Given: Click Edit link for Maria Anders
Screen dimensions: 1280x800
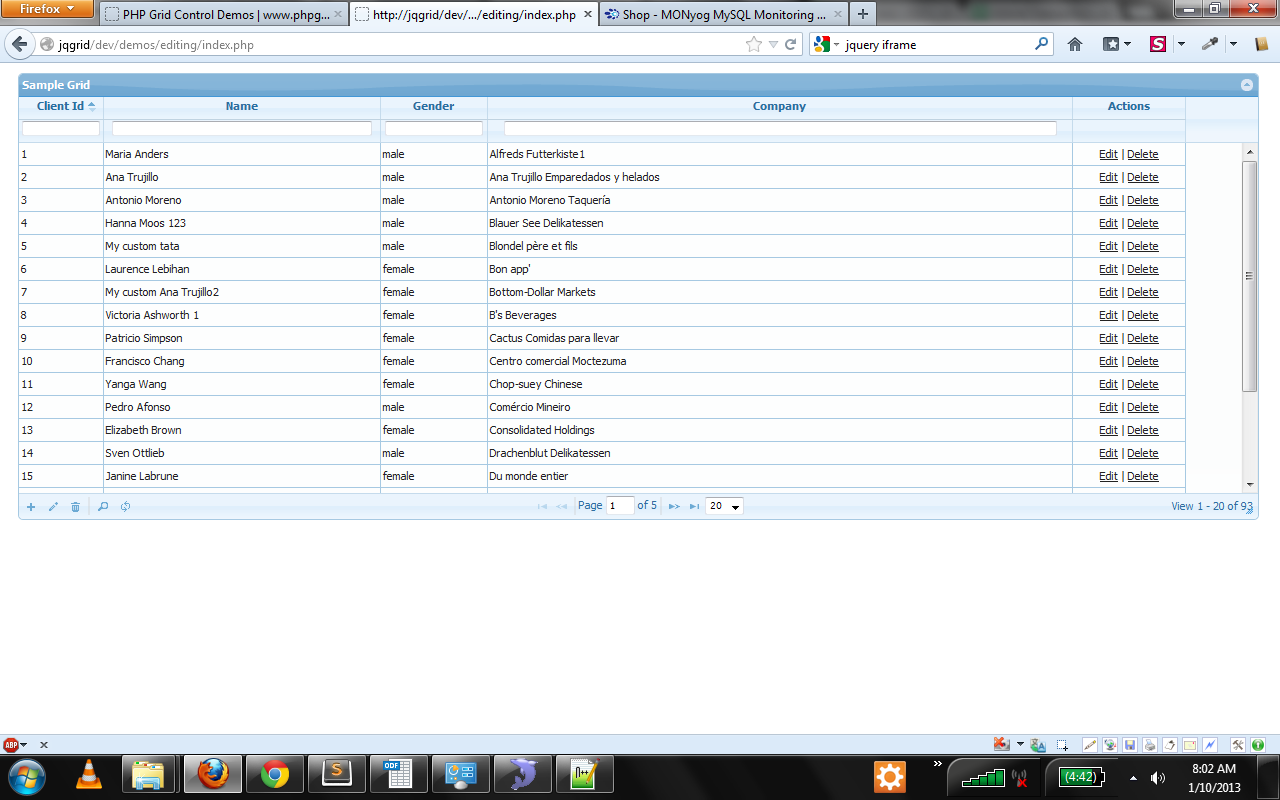Looking at the screenshot, I should [1108, 154].
